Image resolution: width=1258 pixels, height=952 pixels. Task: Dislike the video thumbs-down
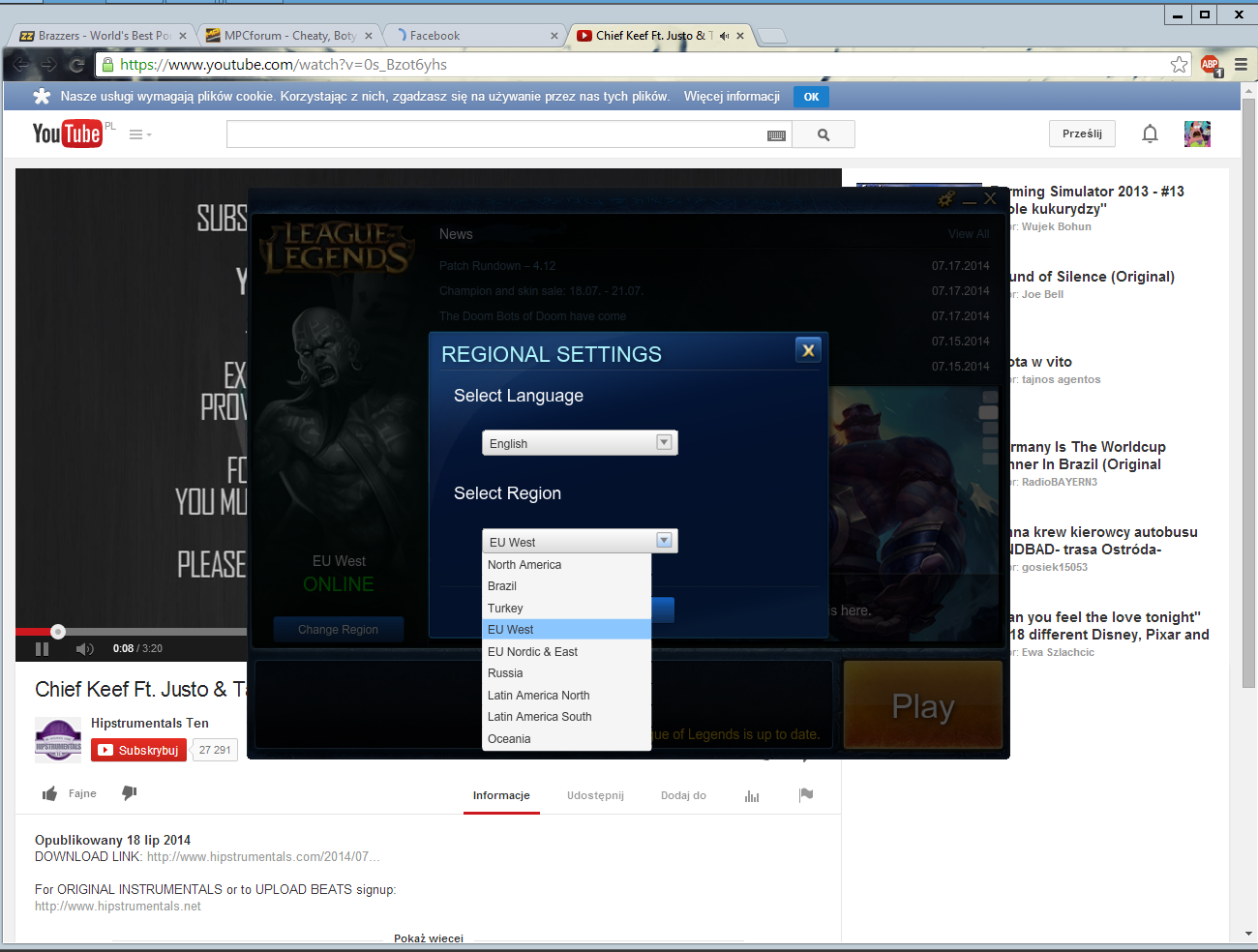coord(130,793)
